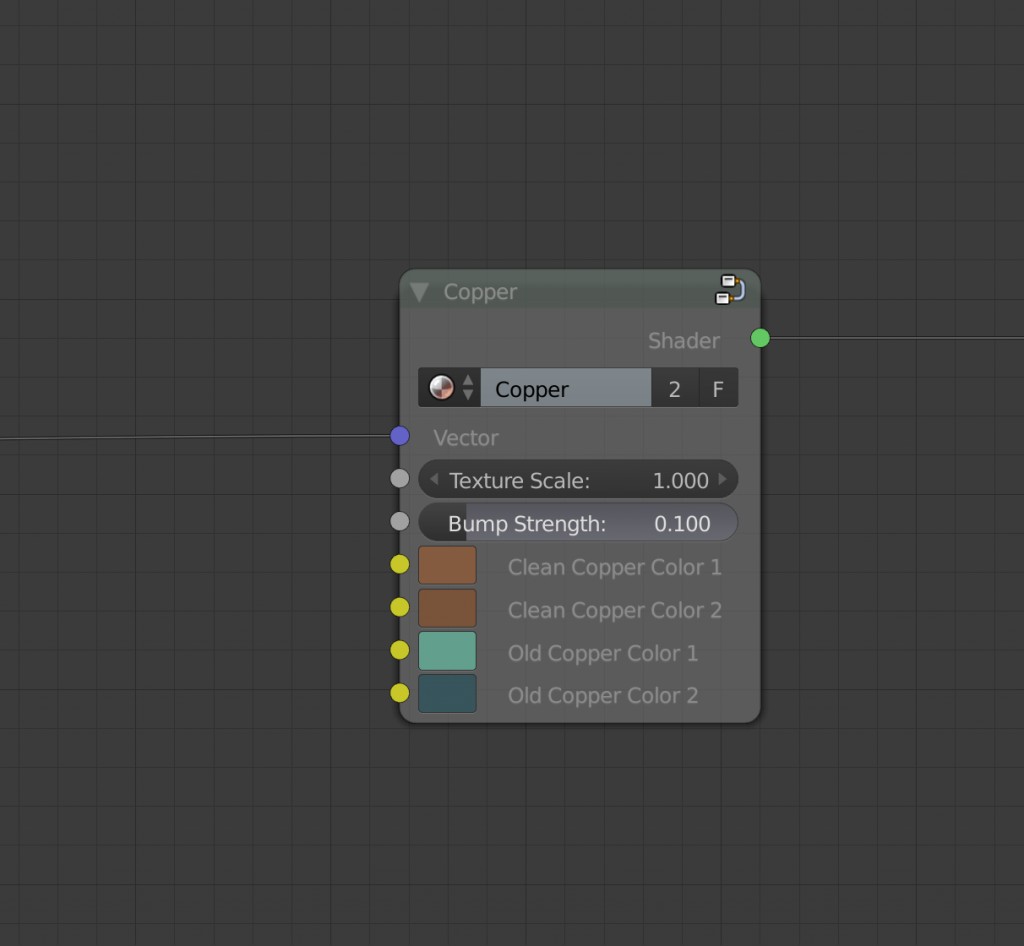The image size is (1024, 946).
Task: Click the yellow socket beside Old Copper Color 2
Action: 399,693
